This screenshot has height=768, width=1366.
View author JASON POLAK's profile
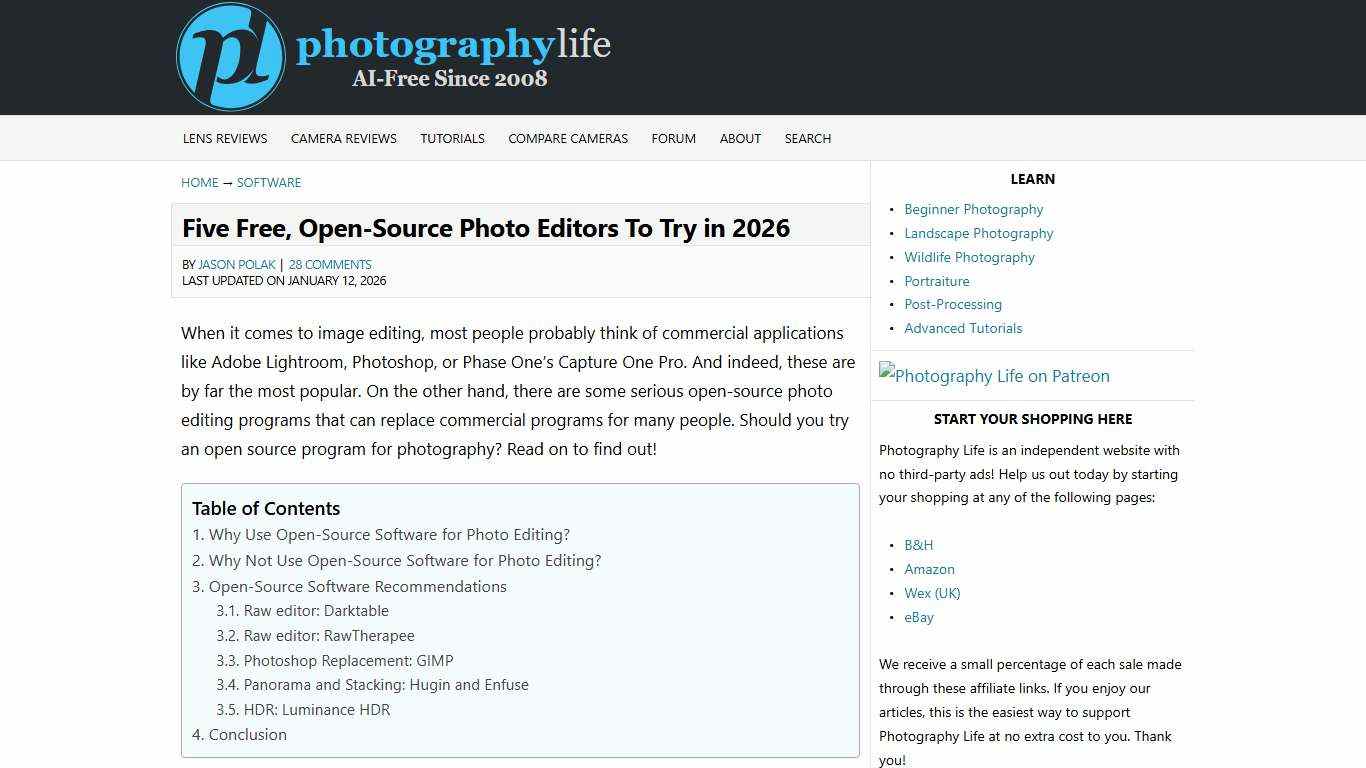236,264
